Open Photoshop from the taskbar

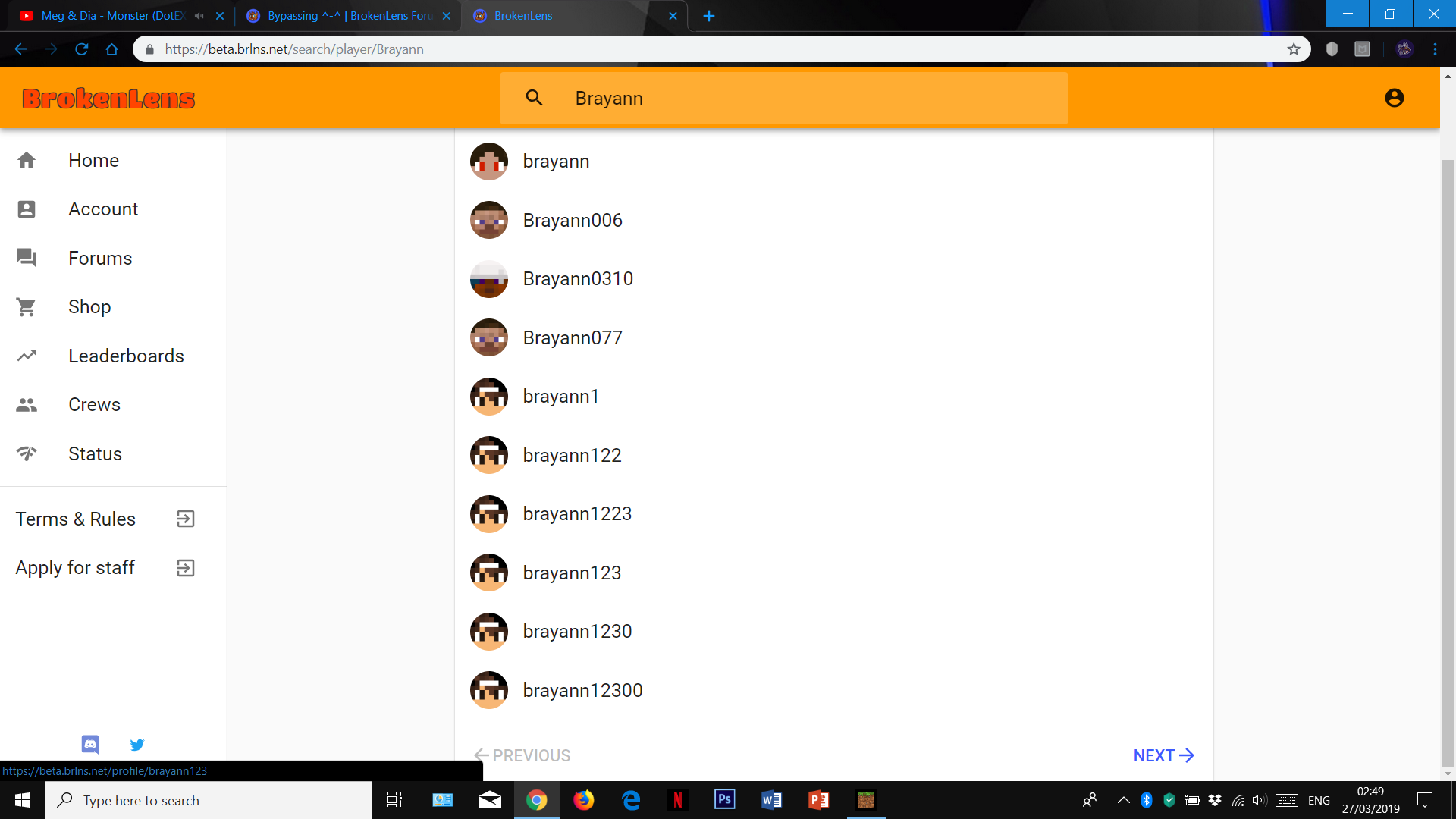pyautogui.click(x=725, y=800)
